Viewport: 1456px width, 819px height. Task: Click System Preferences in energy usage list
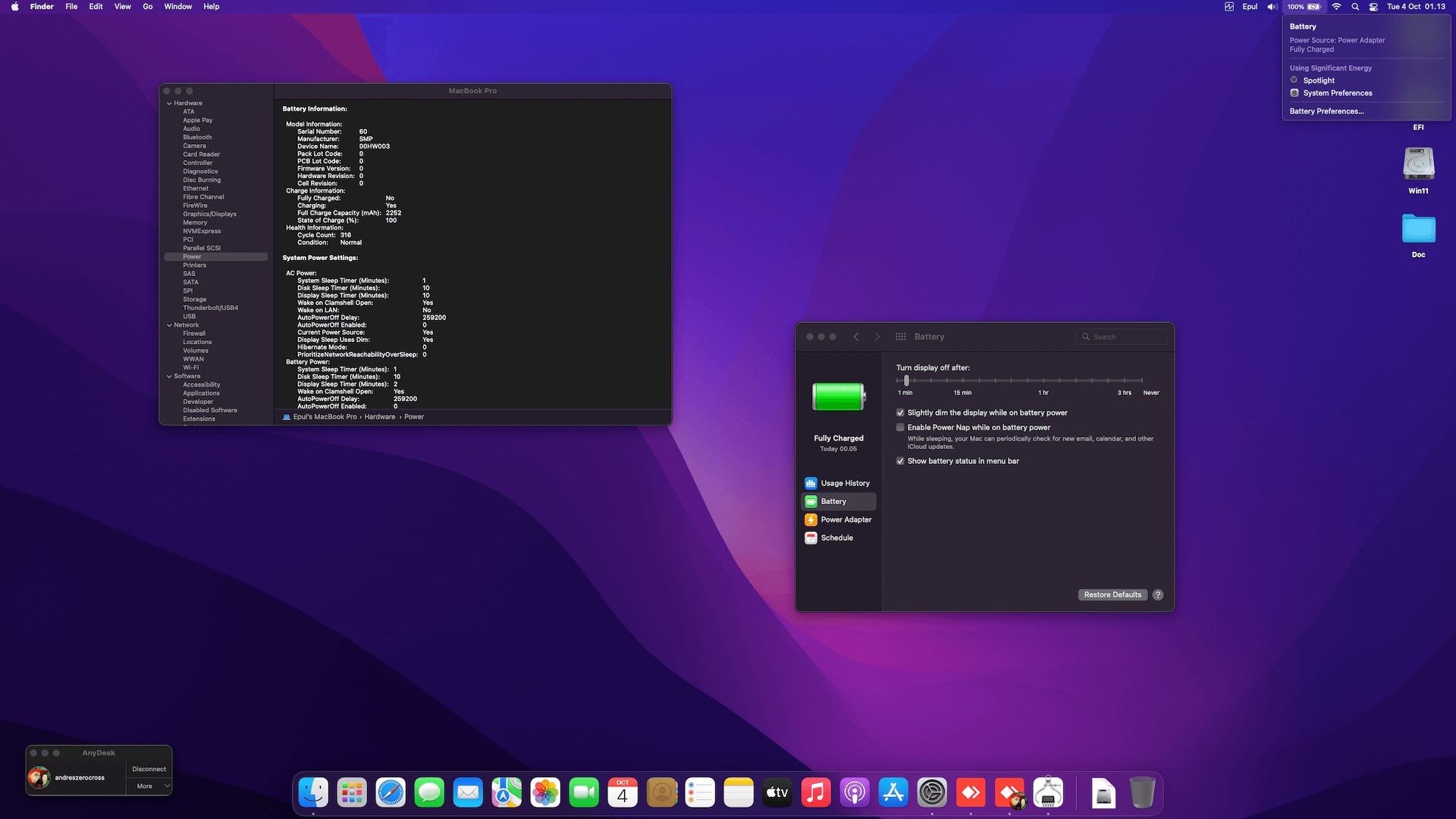(x=1338, y=93)
